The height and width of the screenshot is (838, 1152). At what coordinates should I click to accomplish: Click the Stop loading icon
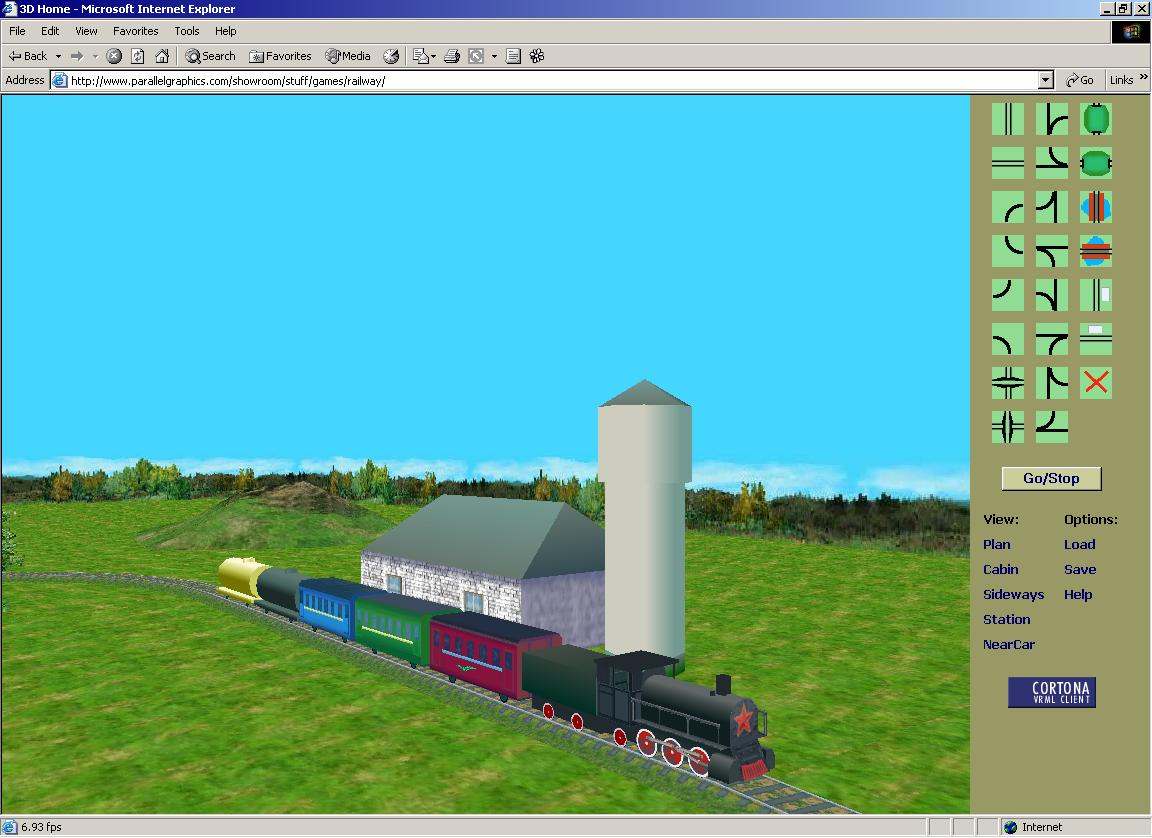click(114, 56)
